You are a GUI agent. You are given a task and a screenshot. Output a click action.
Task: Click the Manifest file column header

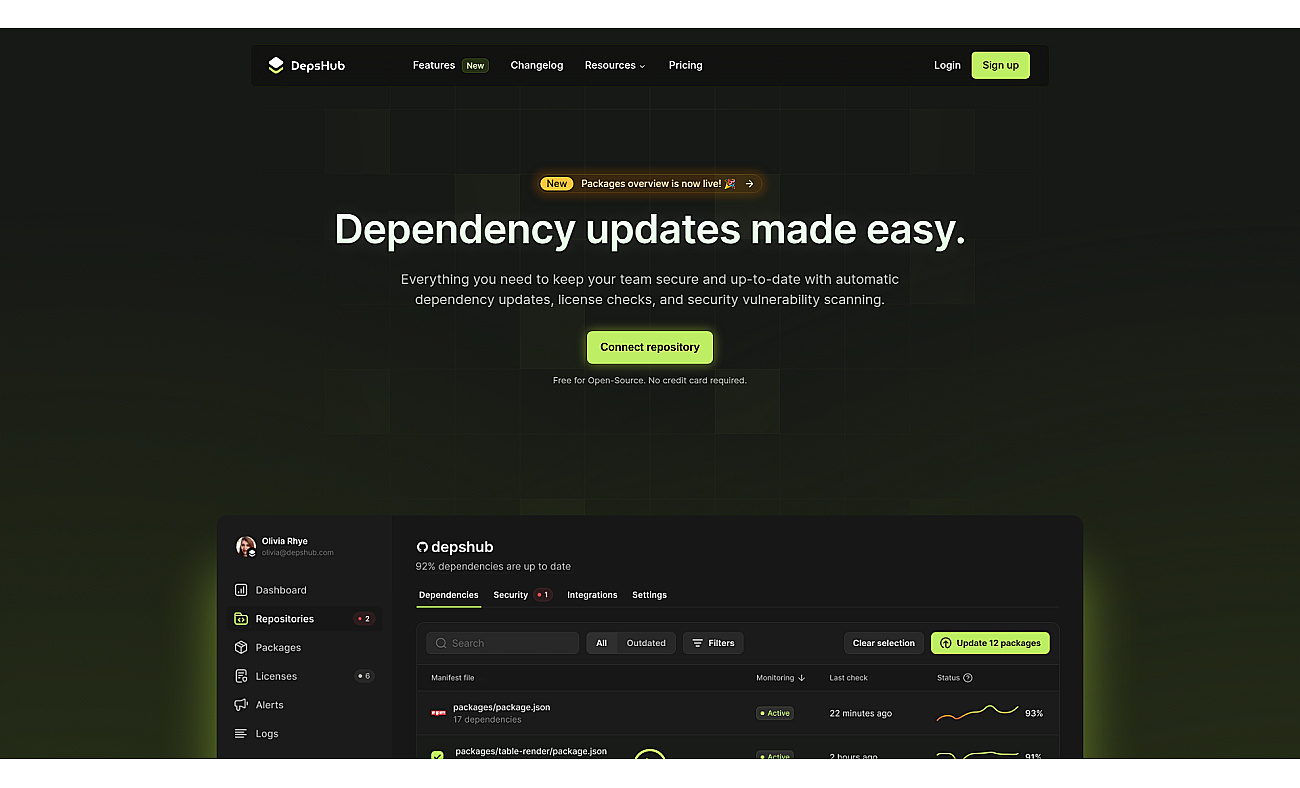pyautogui.click(x=453, y=678)
